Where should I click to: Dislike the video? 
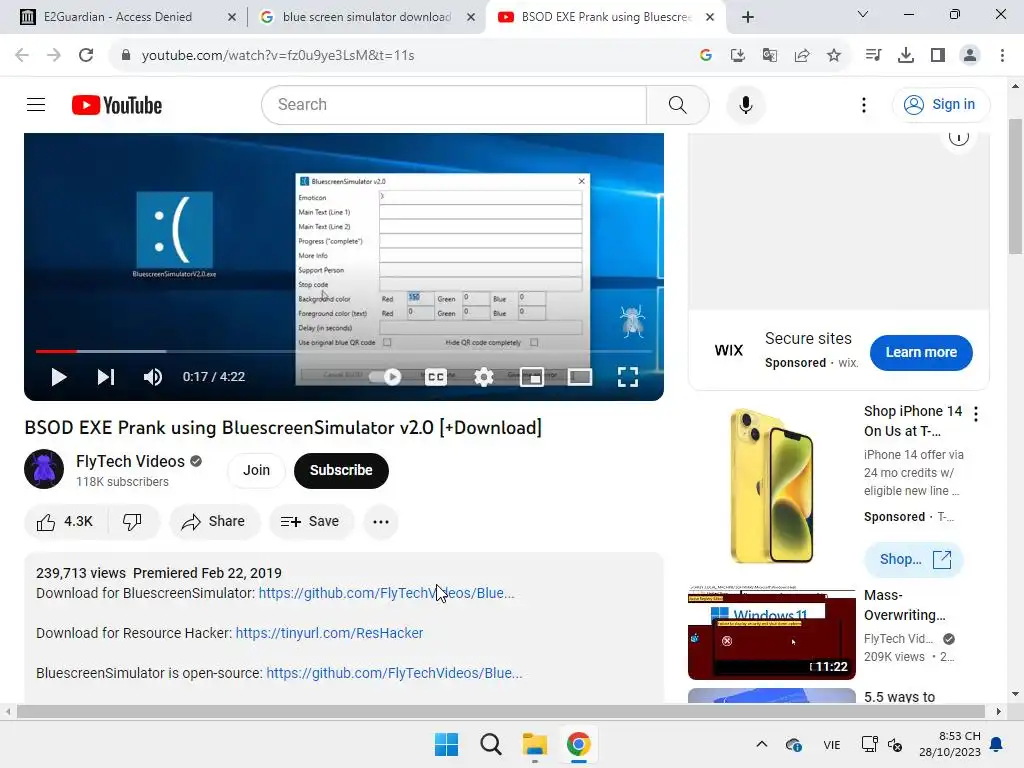[133, 522]
